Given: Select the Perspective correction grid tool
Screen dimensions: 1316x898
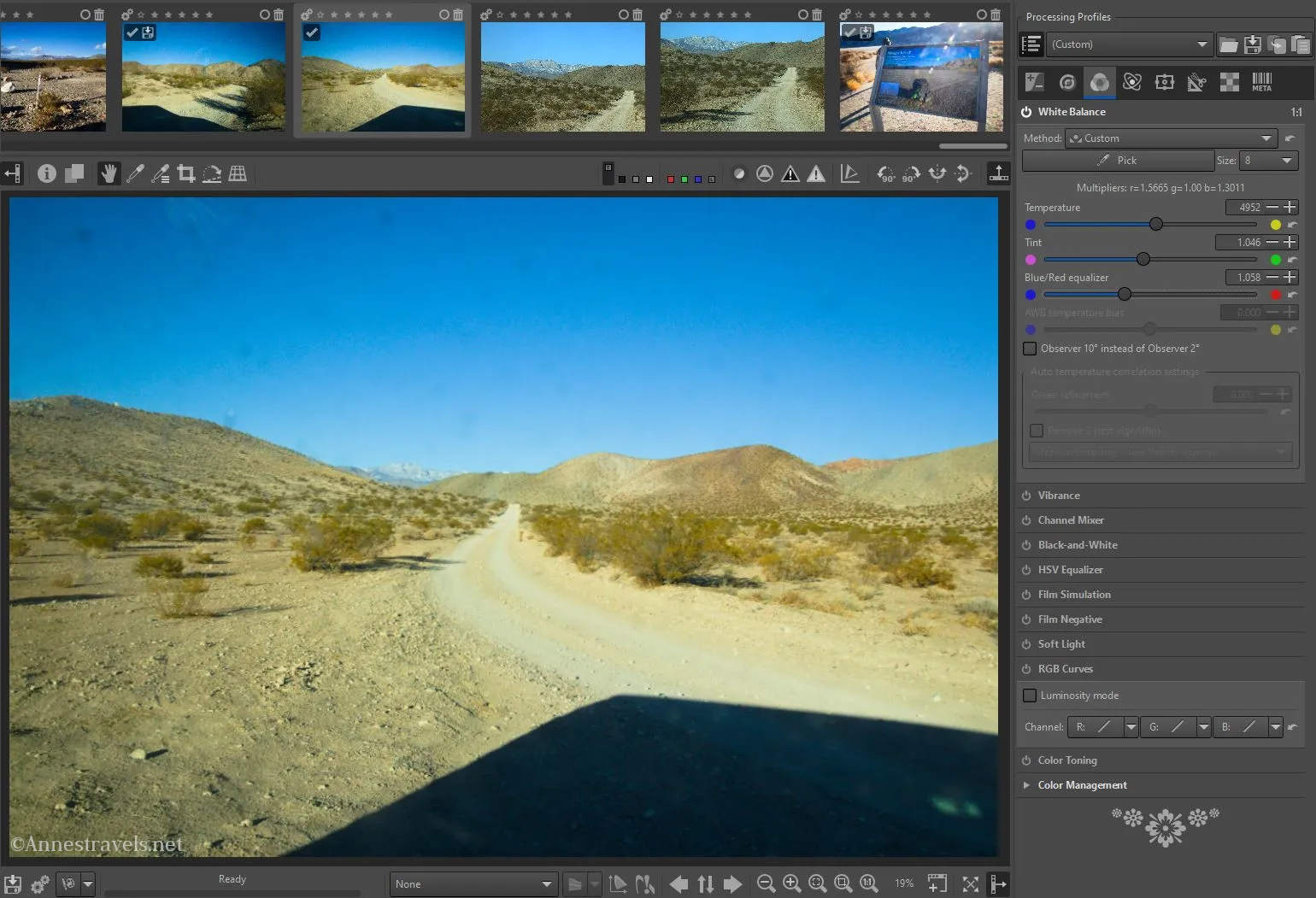Looking at the screenshot, I should pyautogui.click(x=238, y=174).
